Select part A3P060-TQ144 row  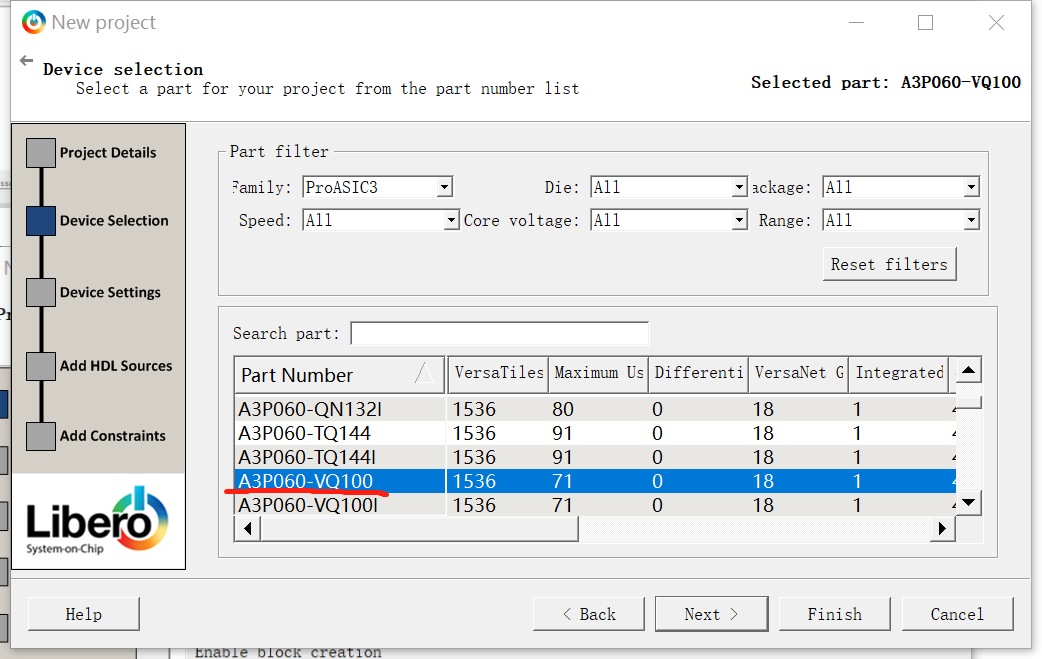pos(595,433)
